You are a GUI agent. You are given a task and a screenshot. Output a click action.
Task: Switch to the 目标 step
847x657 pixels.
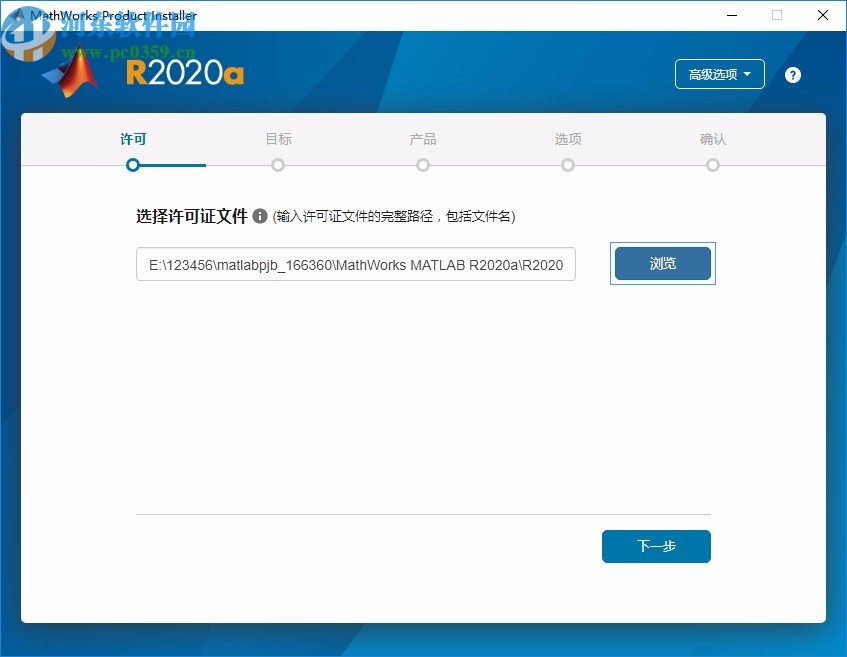(278, 139)
